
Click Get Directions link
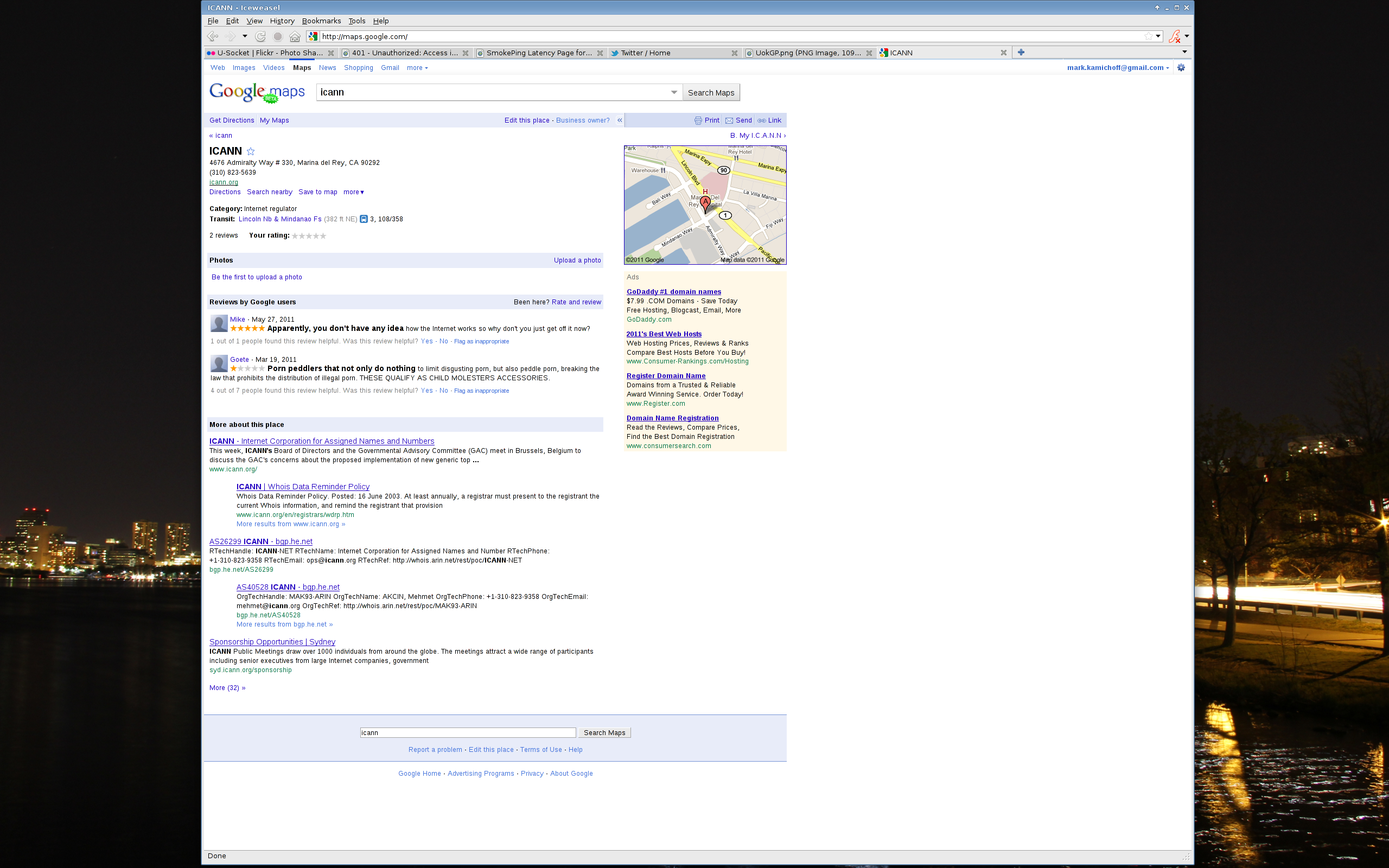tap(232, 120)
